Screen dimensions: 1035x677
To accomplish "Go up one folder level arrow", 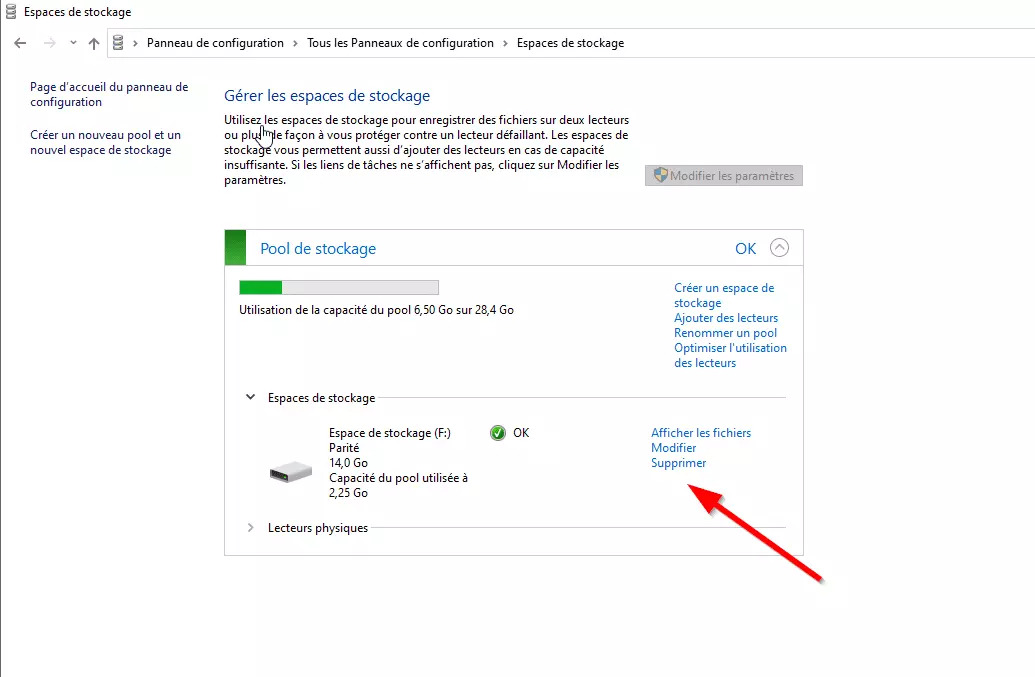I will pos(94,43).
